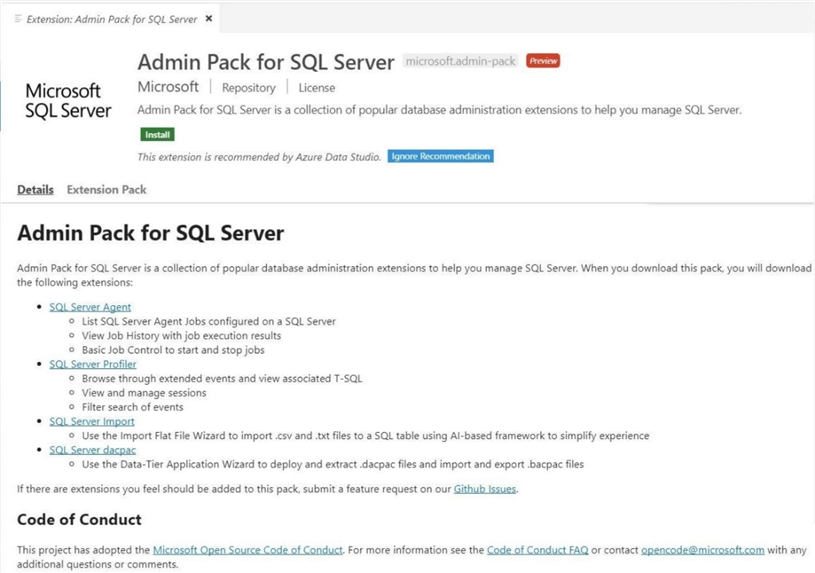Close the Admin Pack for SQL Server tab
Viewport: 815px width, 573px height.
pos(209,19)
